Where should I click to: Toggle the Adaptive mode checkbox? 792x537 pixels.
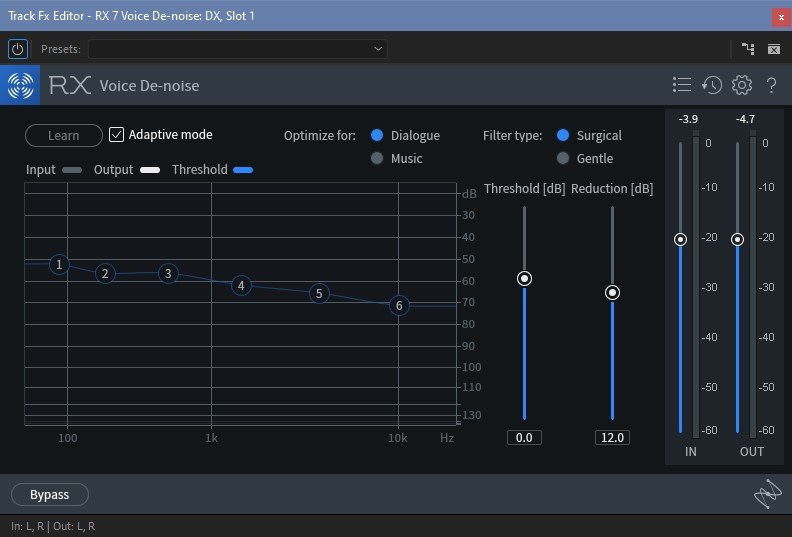(x=117, y=134)
